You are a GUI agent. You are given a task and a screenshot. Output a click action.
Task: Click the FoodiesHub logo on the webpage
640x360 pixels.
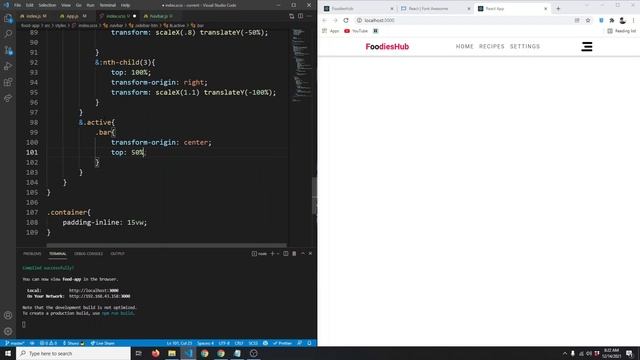387,47
